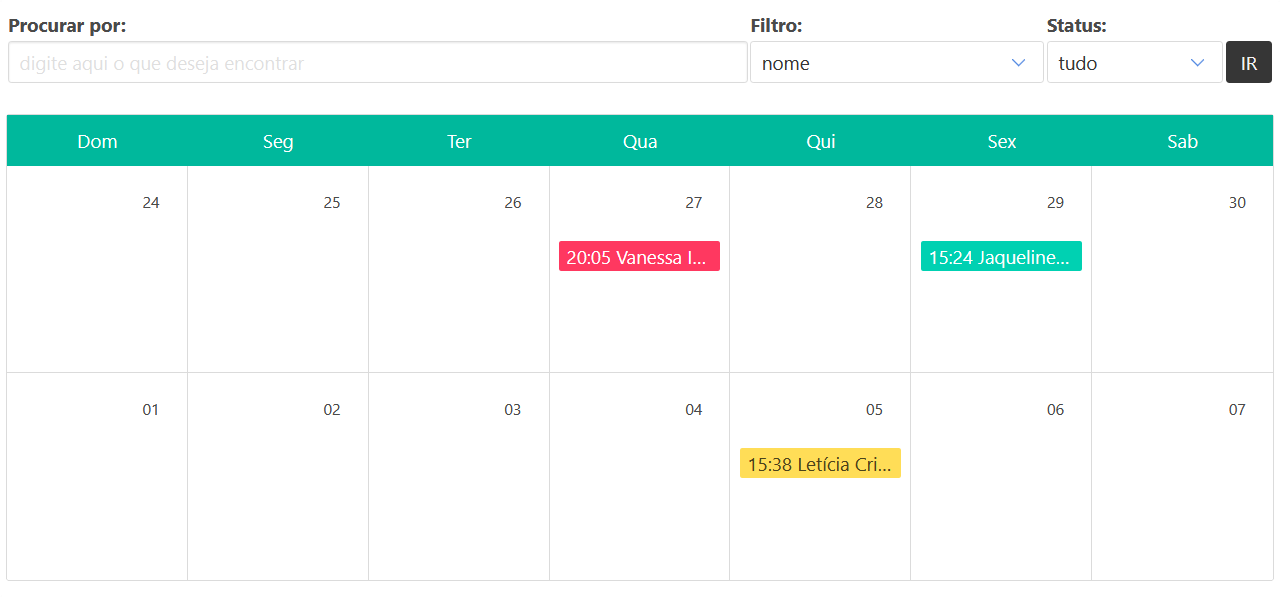Click the Sex column header
Screen dimensions: 1280x597
1001,141
